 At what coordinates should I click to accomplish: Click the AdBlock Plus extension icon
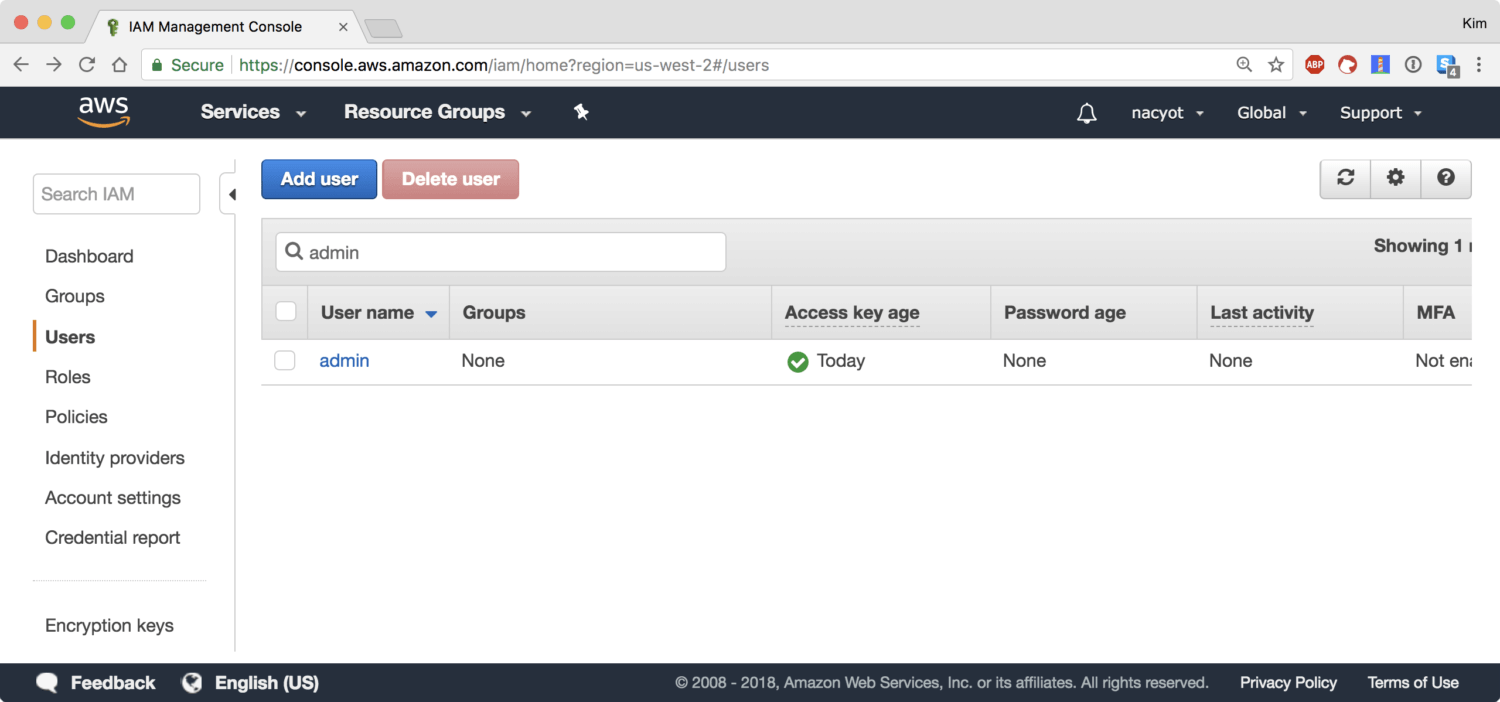pyautogui.click(x=1314, y=65)
